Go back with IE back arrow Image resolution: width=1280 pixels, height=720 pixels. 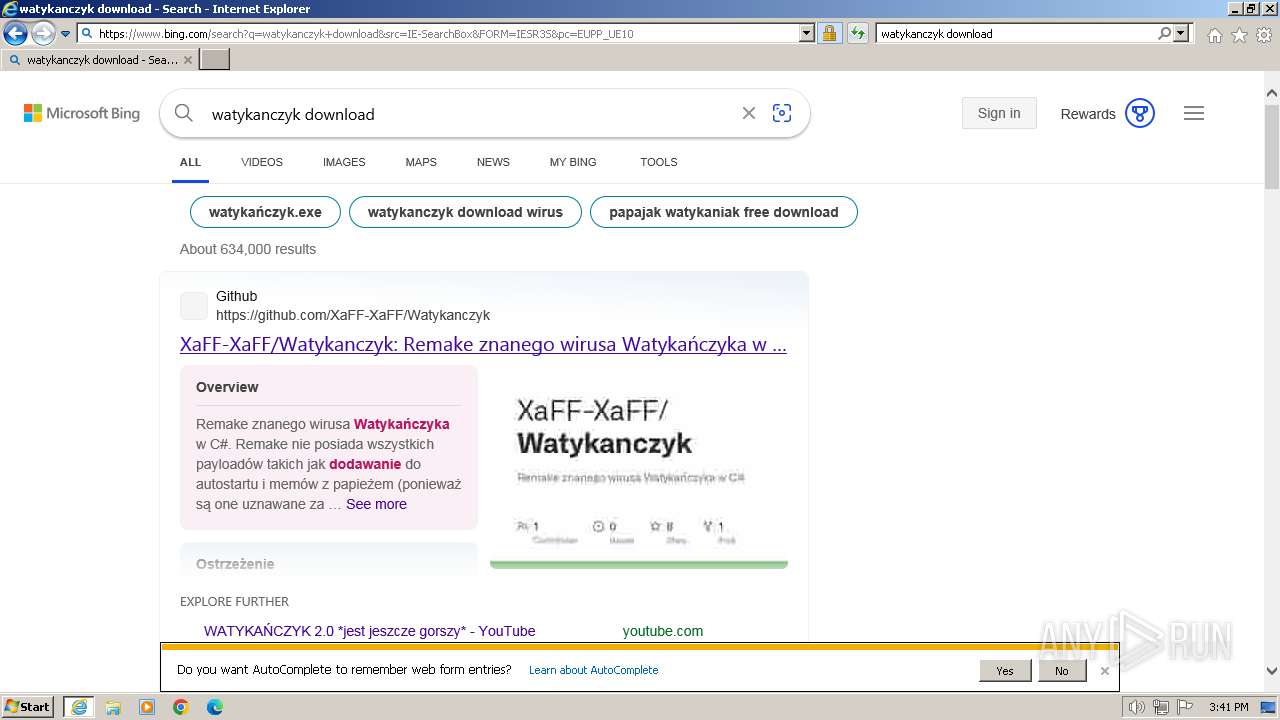click(15, 33)
